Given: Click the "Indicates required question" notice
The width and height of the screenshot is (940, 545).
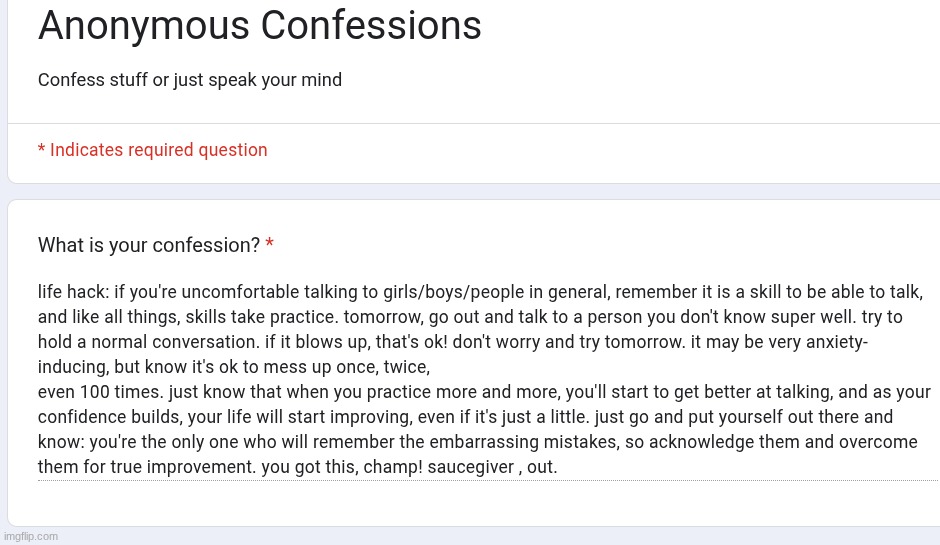Looking at the screenshot, I should click(158, 150).
